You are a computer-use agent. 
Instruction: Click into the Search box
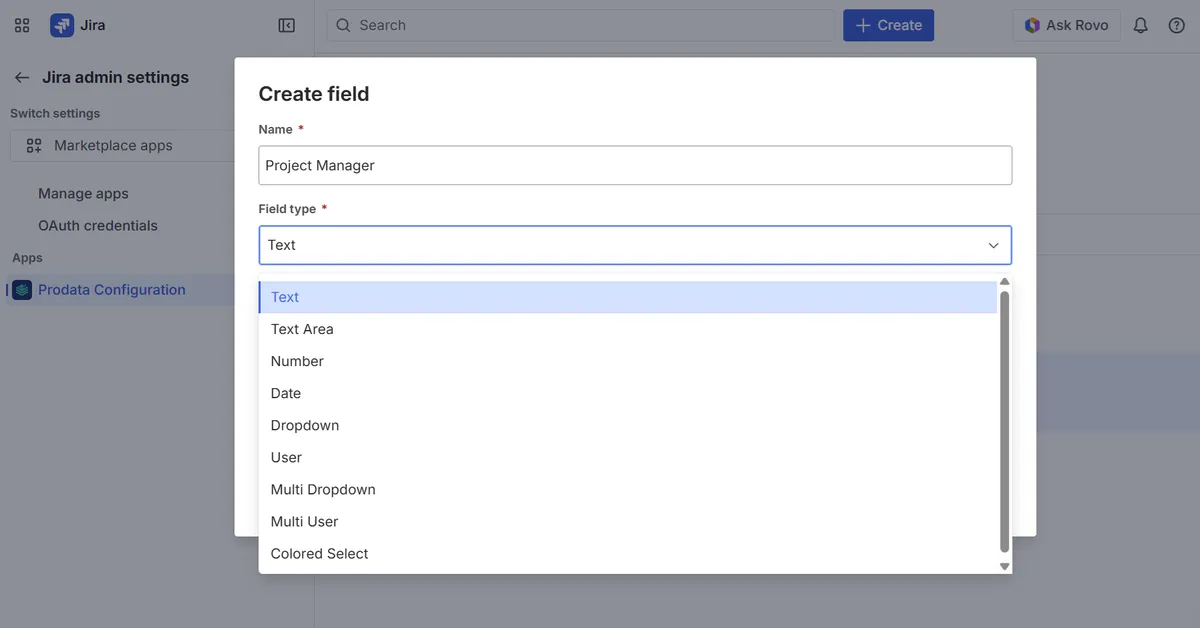click(x=581, y=25)
